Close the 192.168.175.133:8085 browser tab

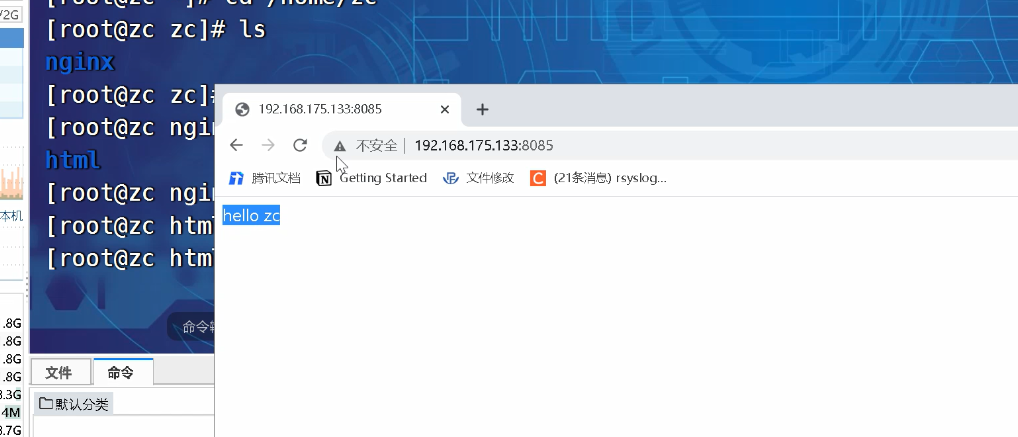pyautogui.click(x=445, y=109)
